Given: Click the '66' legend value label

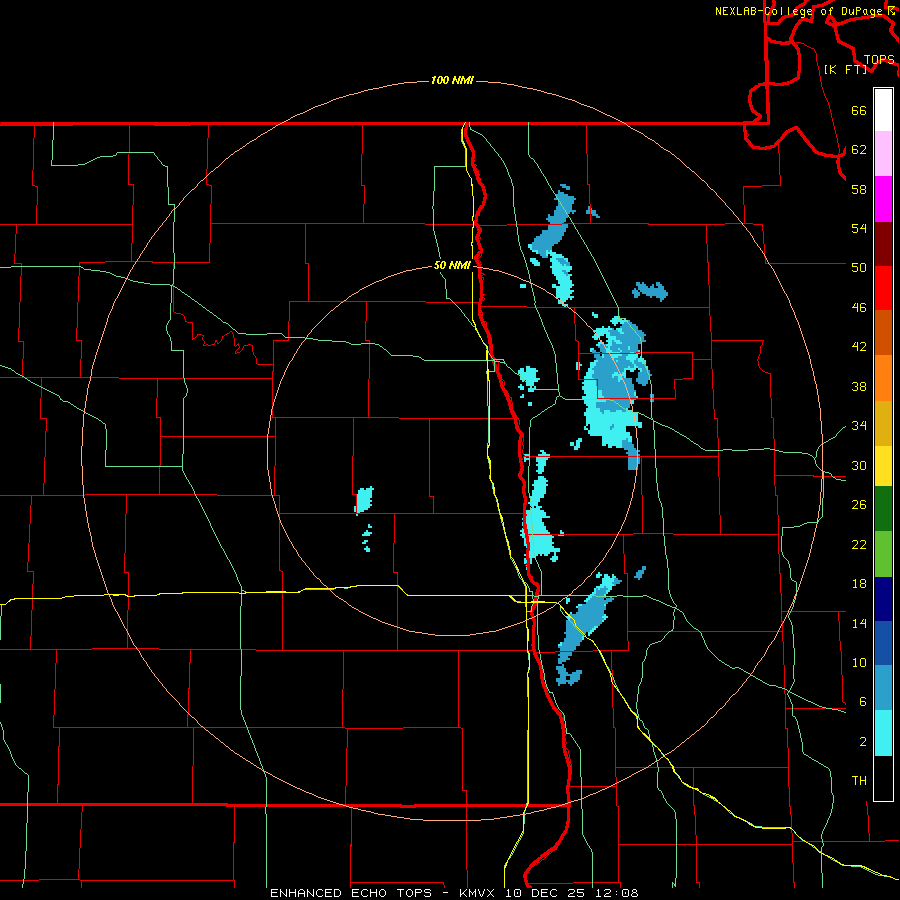Looking at the screenshot, I should click(859, 111).
